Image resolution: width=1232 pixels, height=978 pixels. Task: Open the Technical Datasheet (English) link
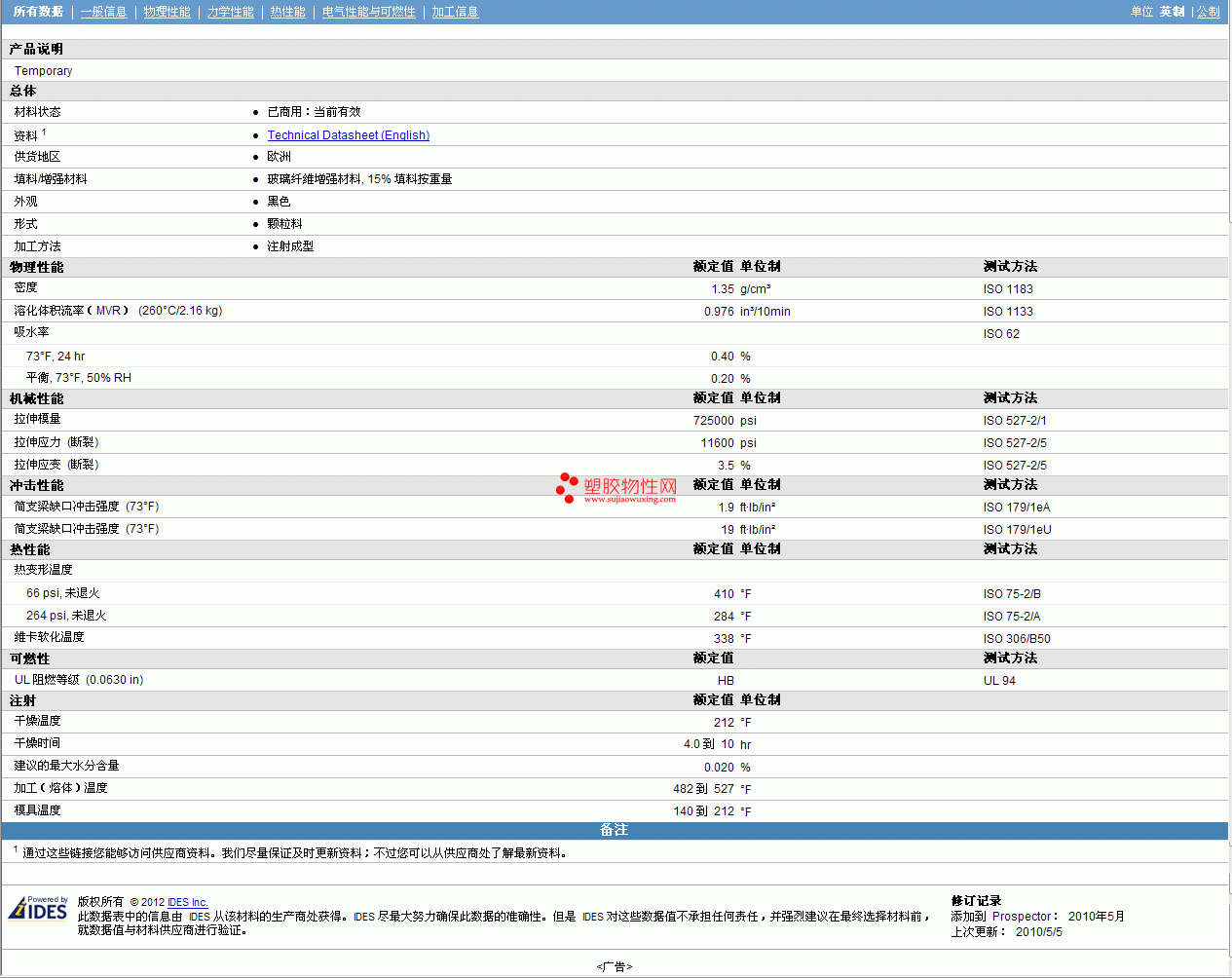pyautogui.click(x=348, y=135)
